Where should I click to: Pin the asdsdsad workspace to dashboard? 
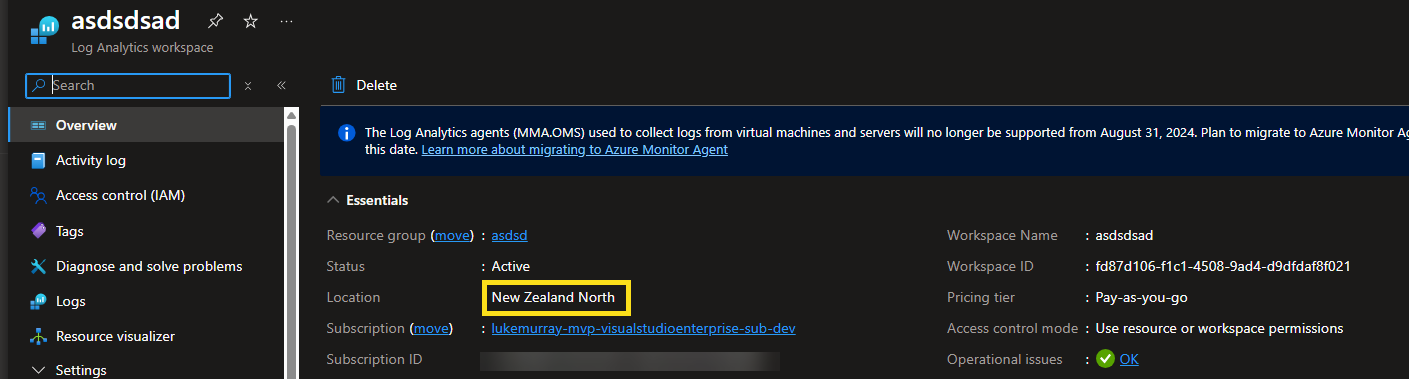[215, 21]
